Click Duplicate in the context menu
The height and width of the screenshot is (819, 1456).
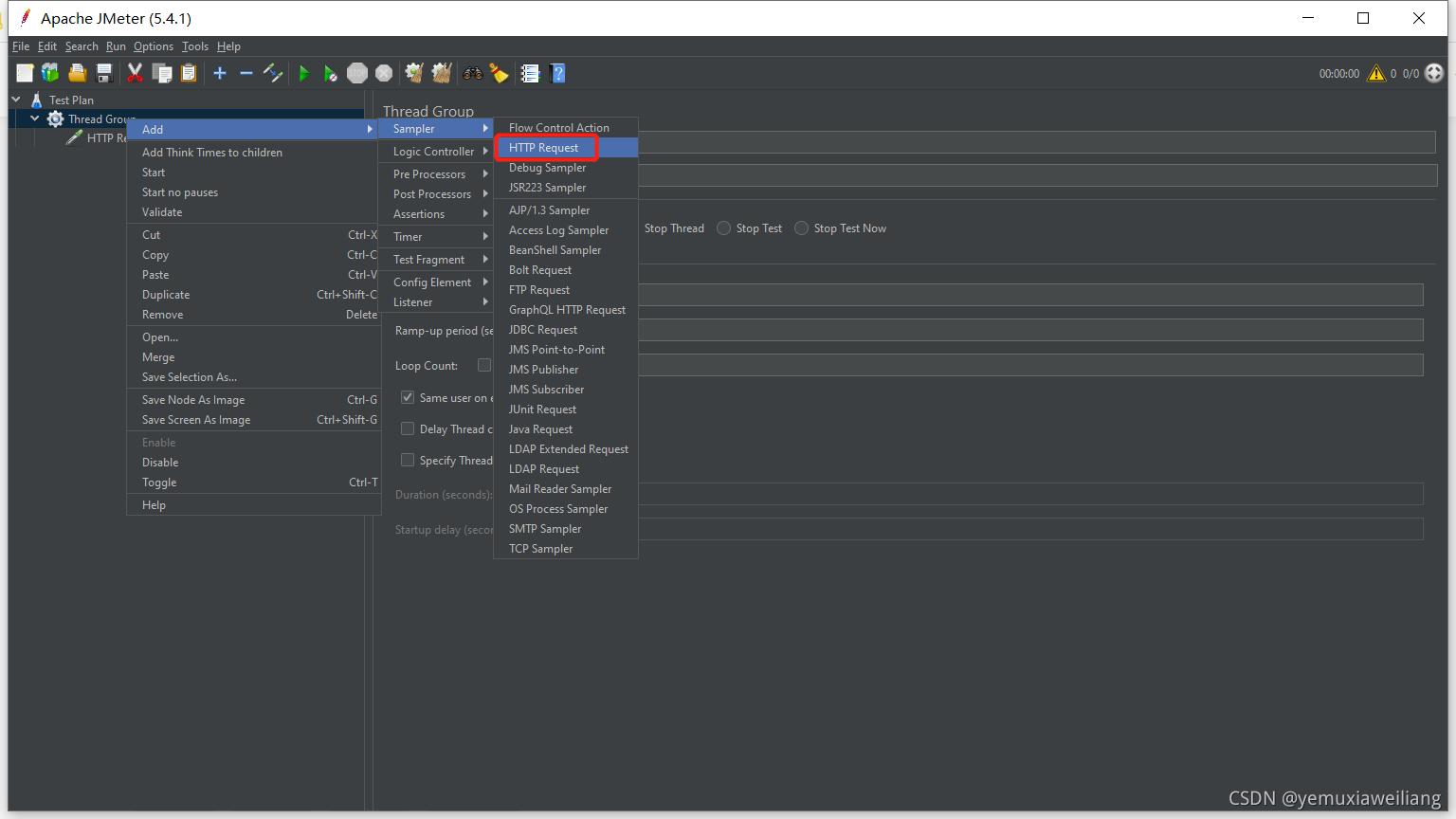point(254,294)
